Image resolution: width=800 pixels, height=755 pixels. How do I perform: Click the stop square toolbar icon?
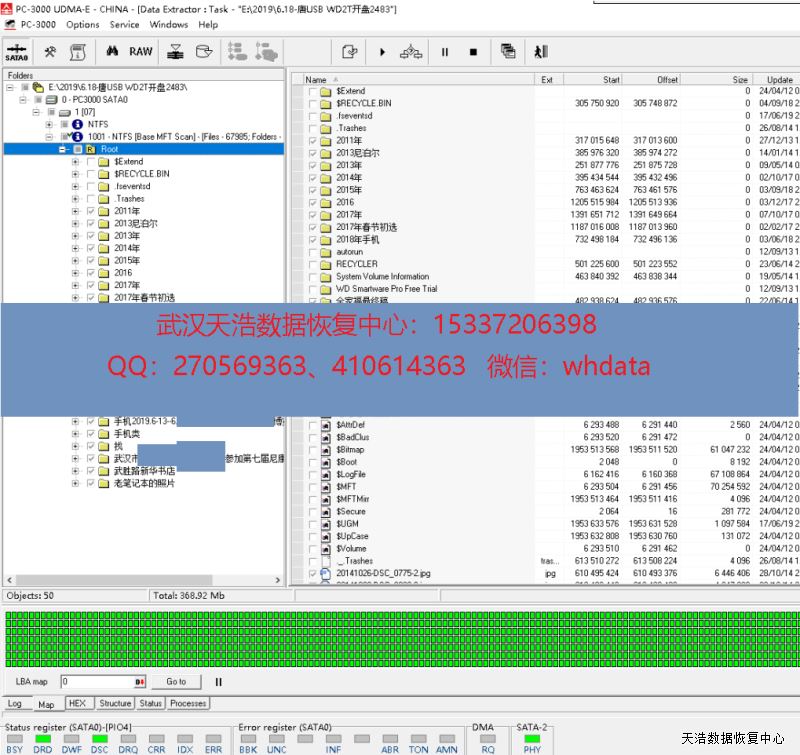473,52
